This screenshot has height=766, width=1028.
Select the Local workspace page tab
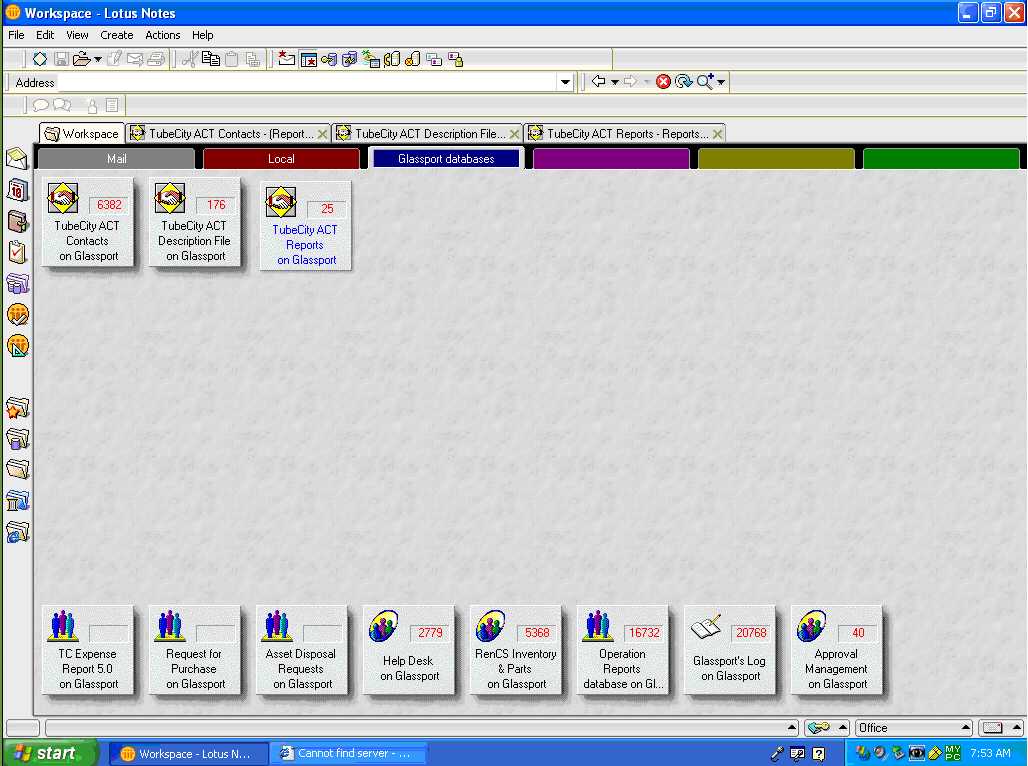(281, 159)
